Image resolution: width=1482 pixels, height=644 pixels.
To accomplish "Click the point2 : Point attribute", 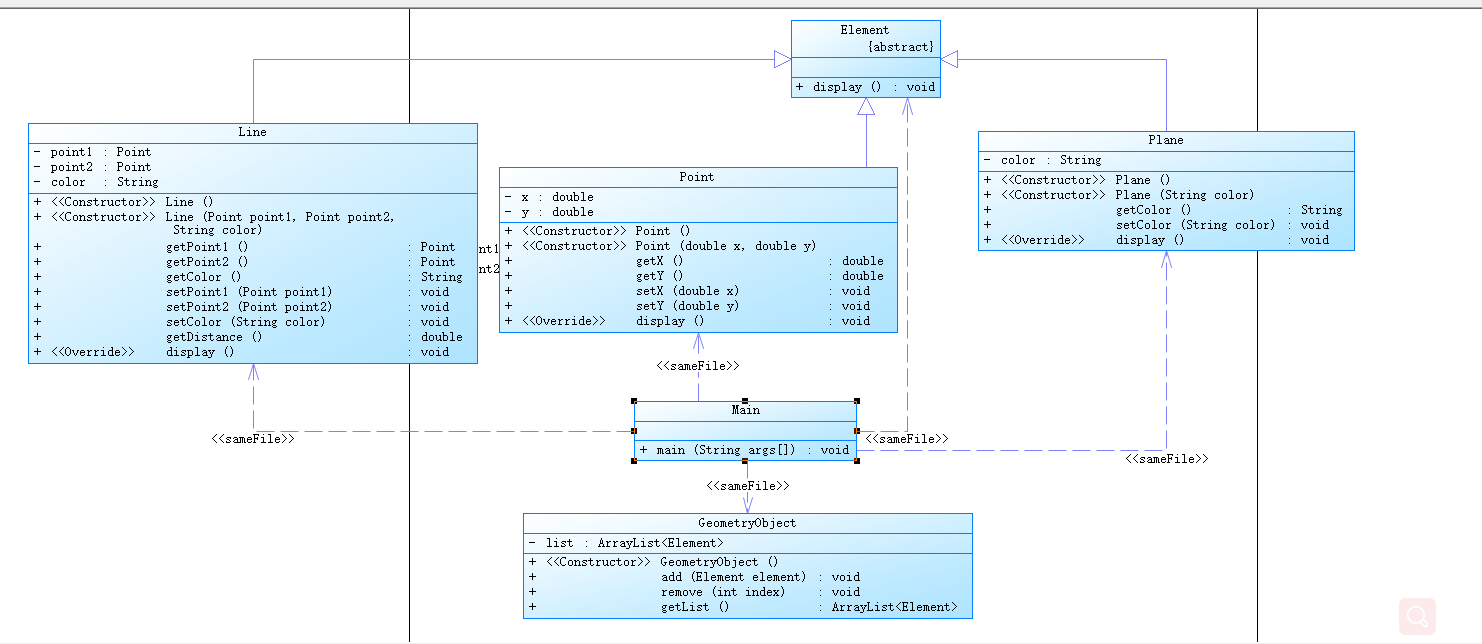I will 93,167.
